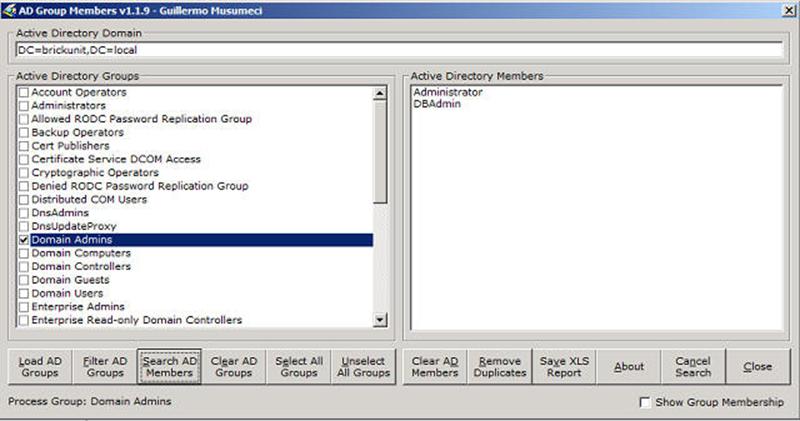Click the groups list scroll down arrow
This screenshot has height=421, width=800.
tap(380, 320)
